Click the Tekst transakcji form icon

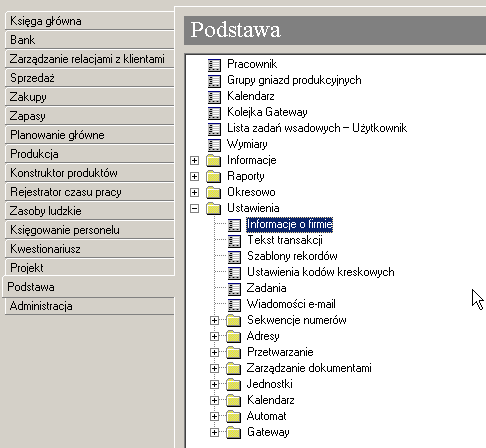pos(234,241)
